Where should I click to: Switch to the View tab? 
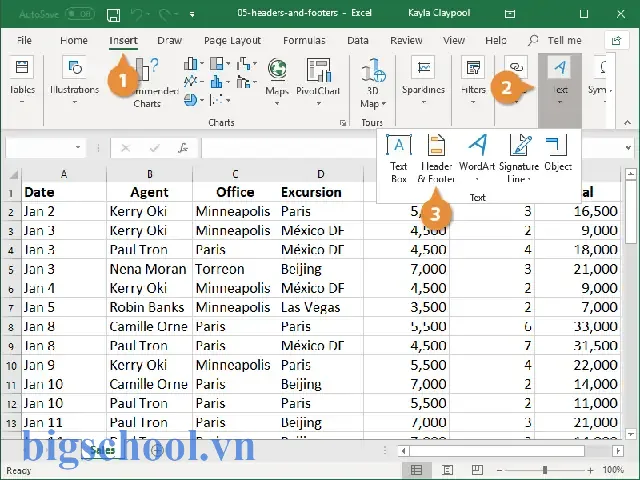point(454,40)
